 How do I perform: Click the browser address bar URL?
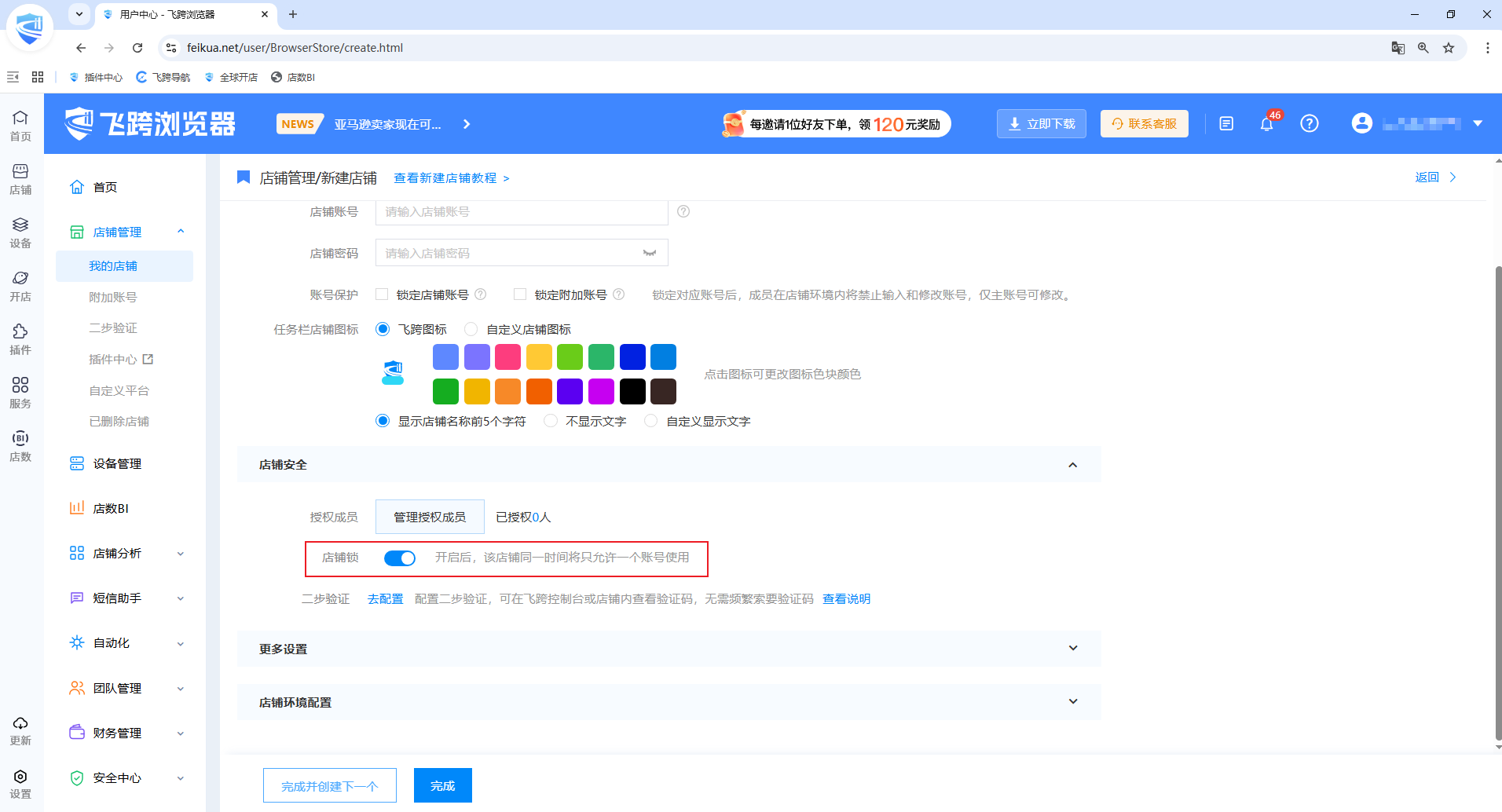point(295,48)
